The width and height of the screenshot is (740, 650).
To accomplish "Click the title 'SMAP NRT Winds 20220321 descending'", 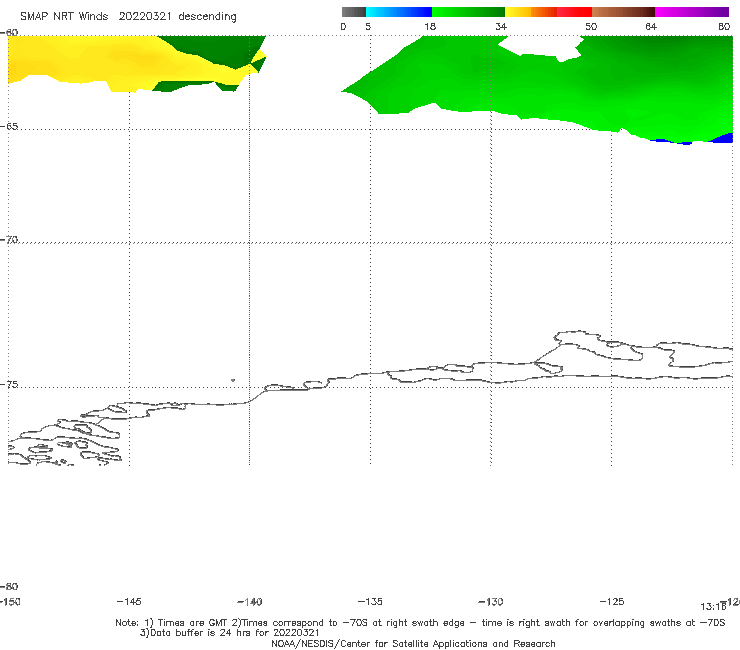I will (x=128, y=17).
